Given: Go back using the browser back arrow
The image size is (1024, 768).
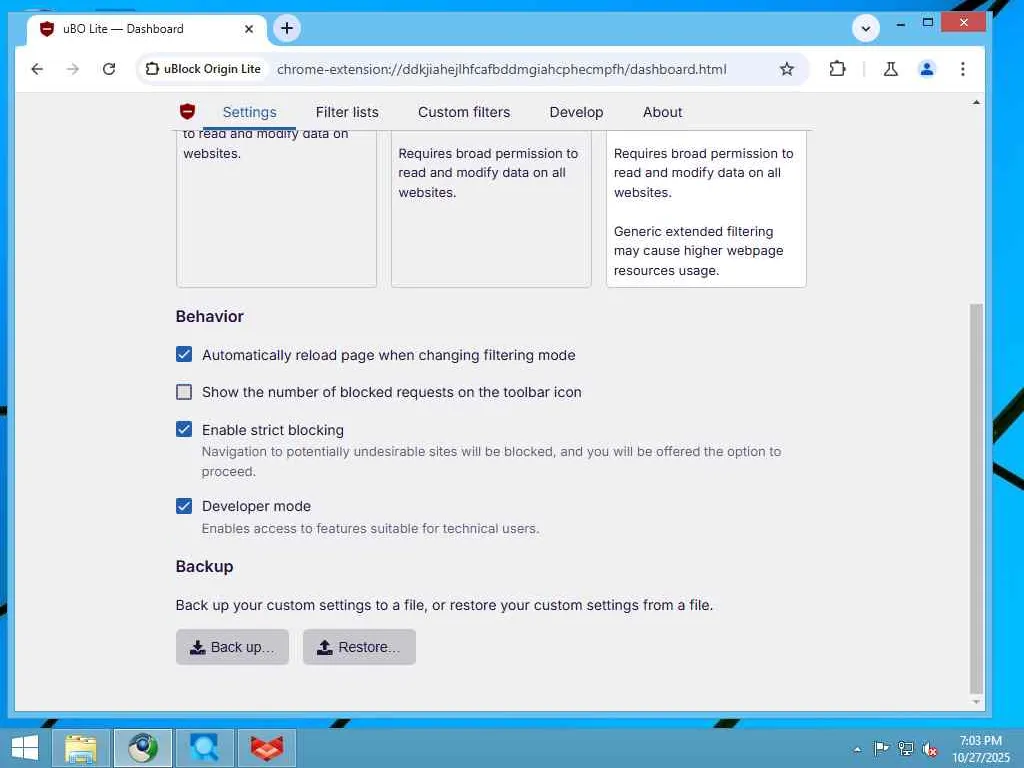Looking at the screenshot, I should 37,69.
